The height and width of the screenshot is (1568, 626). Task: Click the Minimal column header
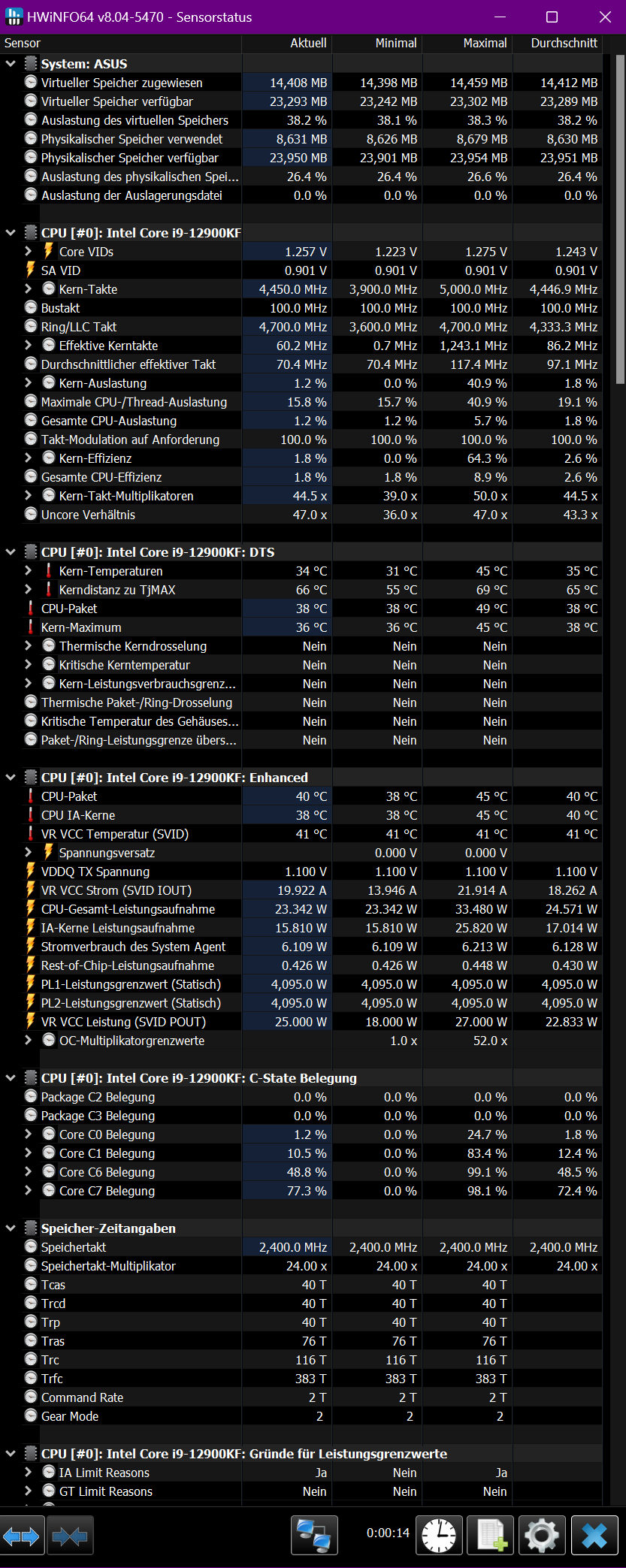point(377,44)
